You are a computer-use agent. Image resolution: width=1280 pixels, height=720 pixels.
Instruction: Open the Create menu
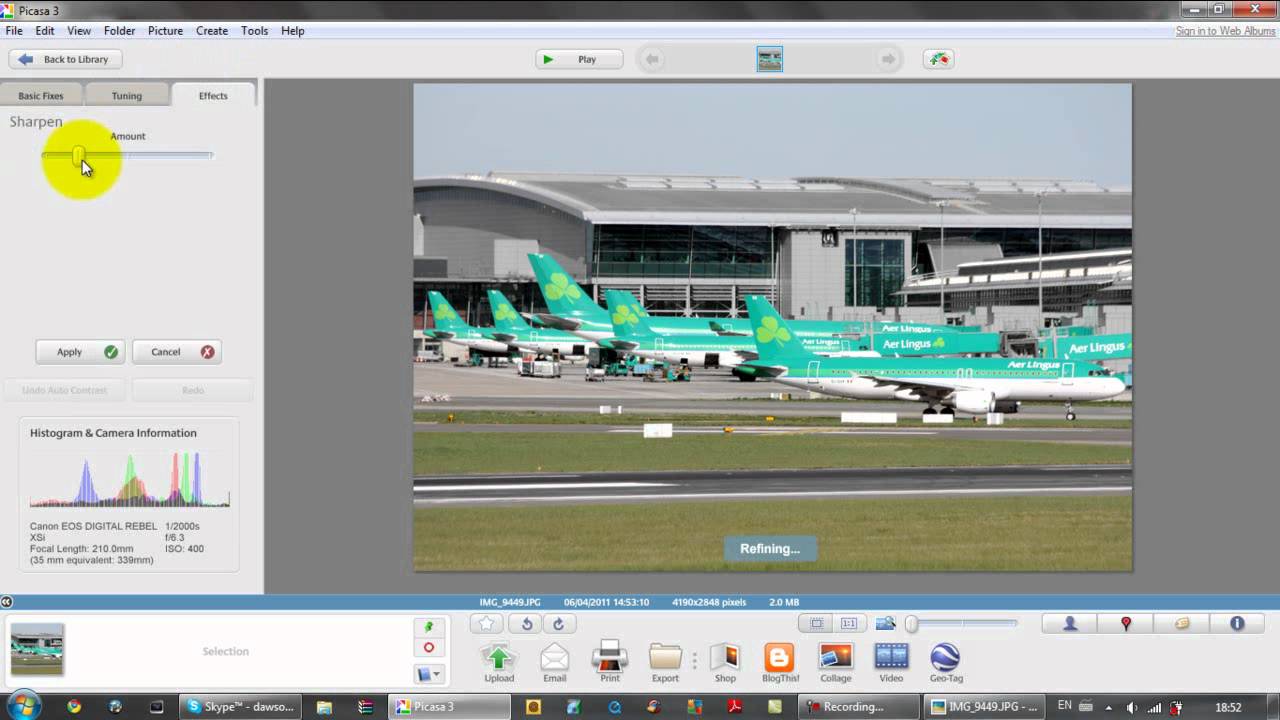click(x=212, y=31)
